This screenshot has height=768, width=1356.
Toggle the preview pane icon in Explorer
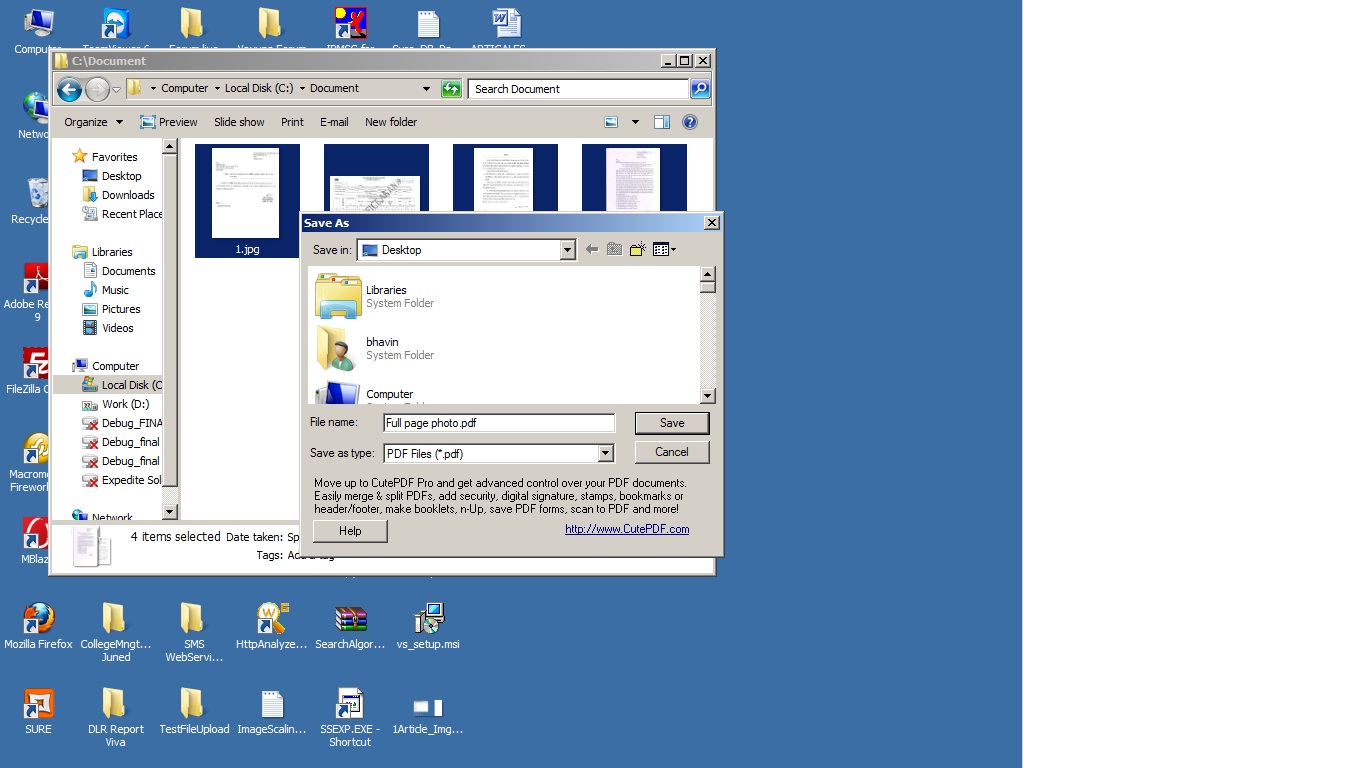click(662, 122)
